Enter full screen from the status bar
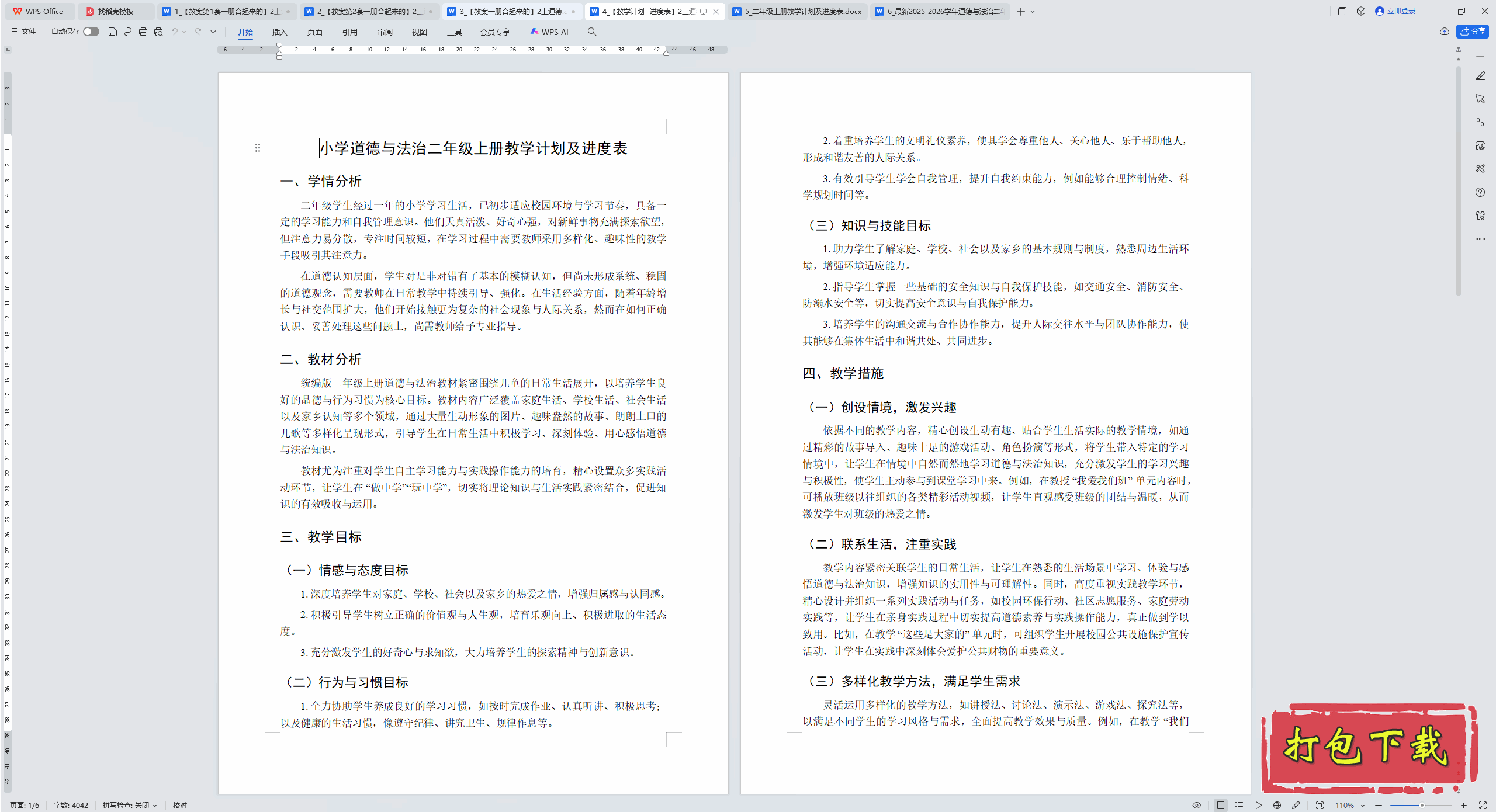Screen dimensions: 1496x812 click(x=1483, y=805)
